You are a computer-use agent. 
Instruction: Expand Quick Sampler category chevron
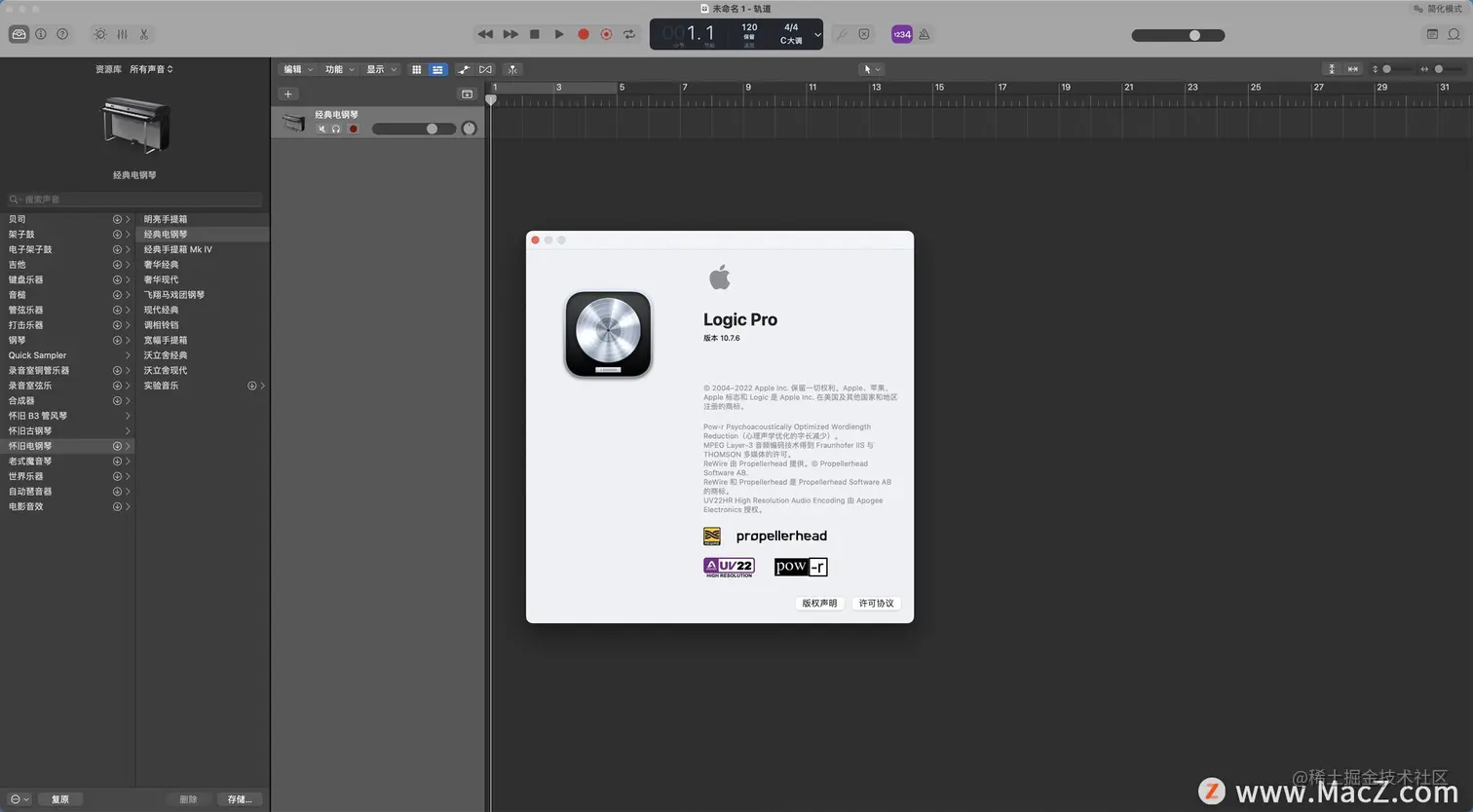[x=128, y=355]
